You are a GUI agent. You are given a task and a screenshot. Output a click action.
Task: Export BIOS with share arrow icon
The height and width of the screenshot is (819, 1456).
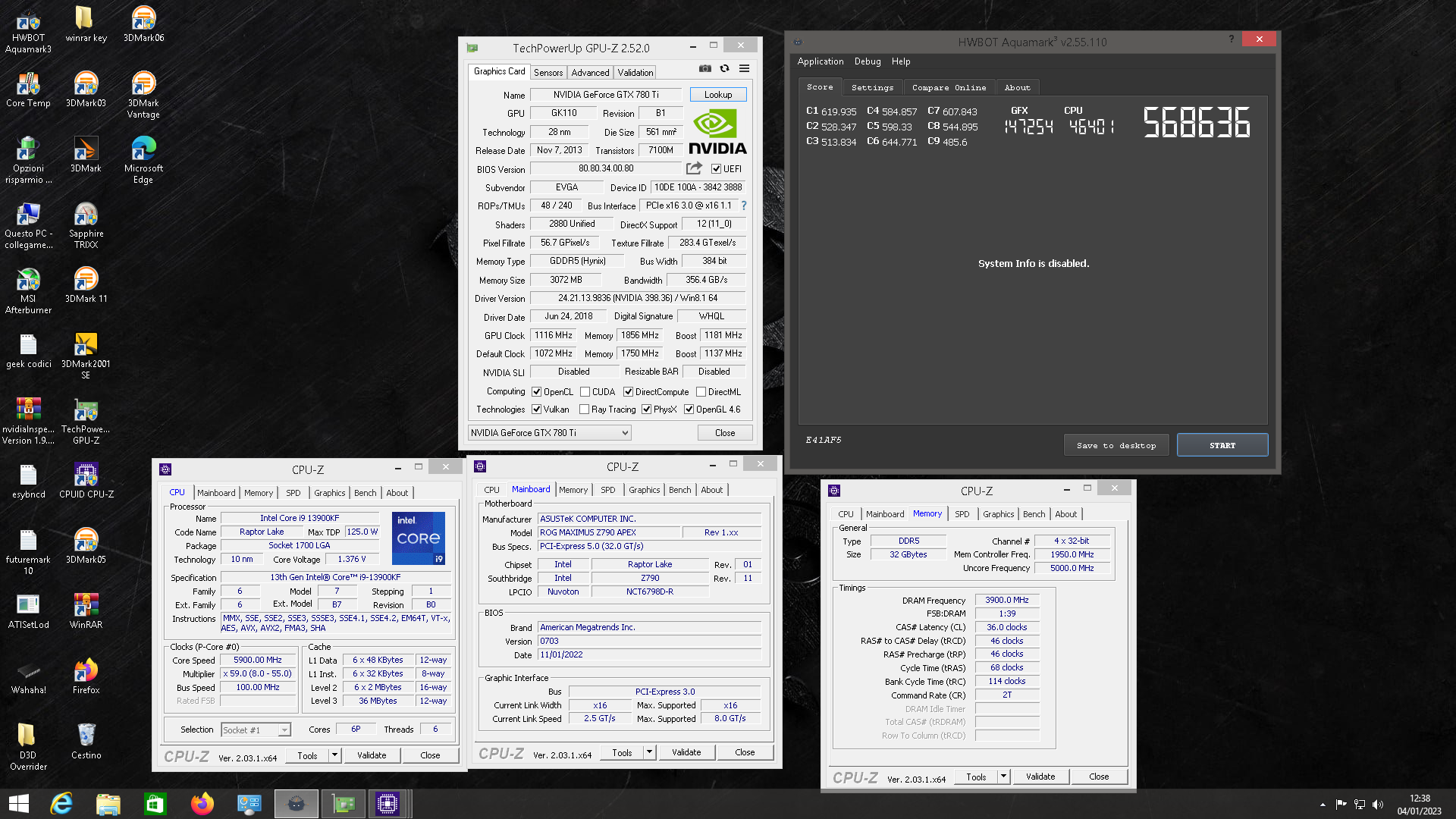pyautogui.click(x=694, y=168)
